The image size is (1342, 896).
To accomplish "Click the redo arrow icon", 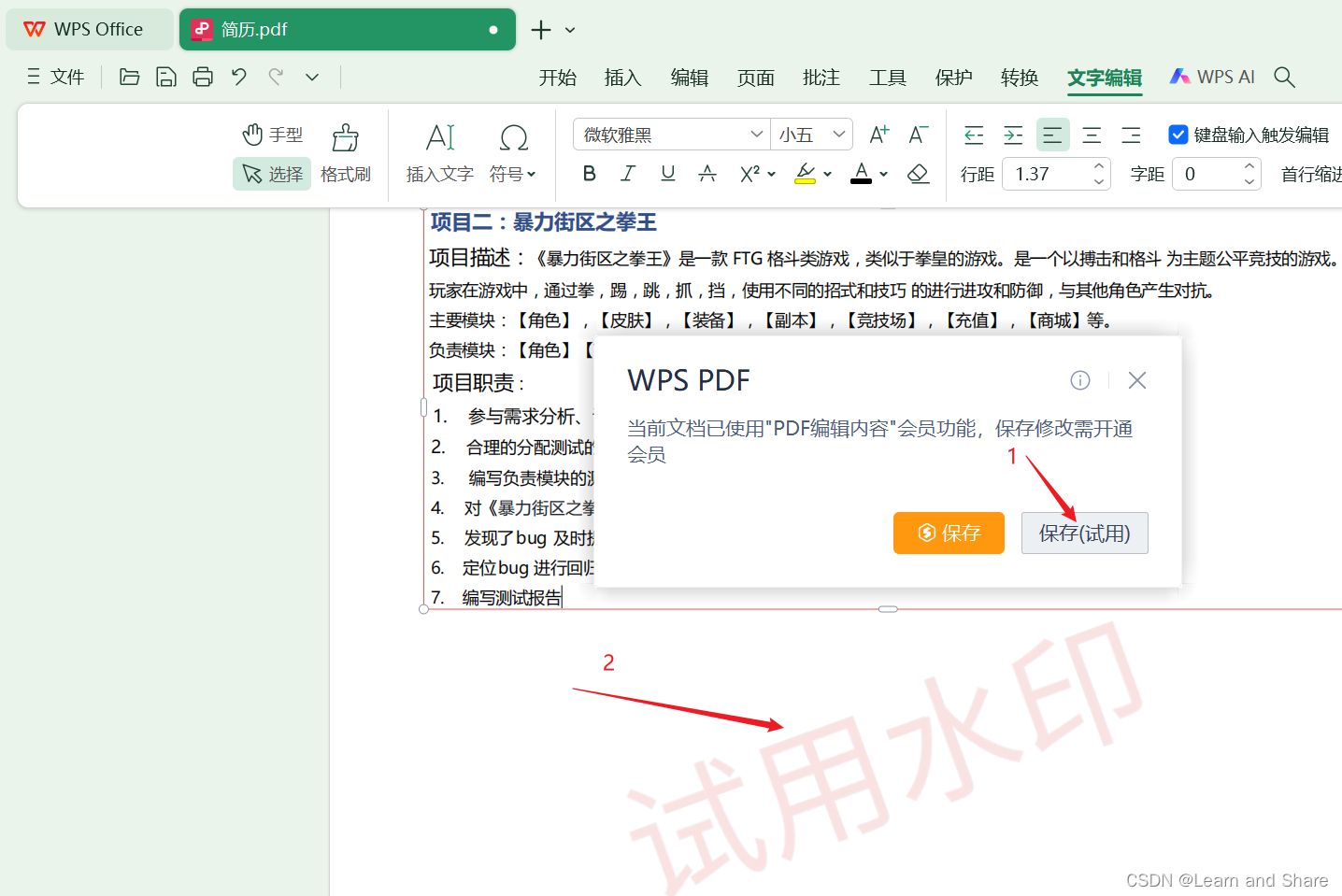I will click(x=276, y=77).
